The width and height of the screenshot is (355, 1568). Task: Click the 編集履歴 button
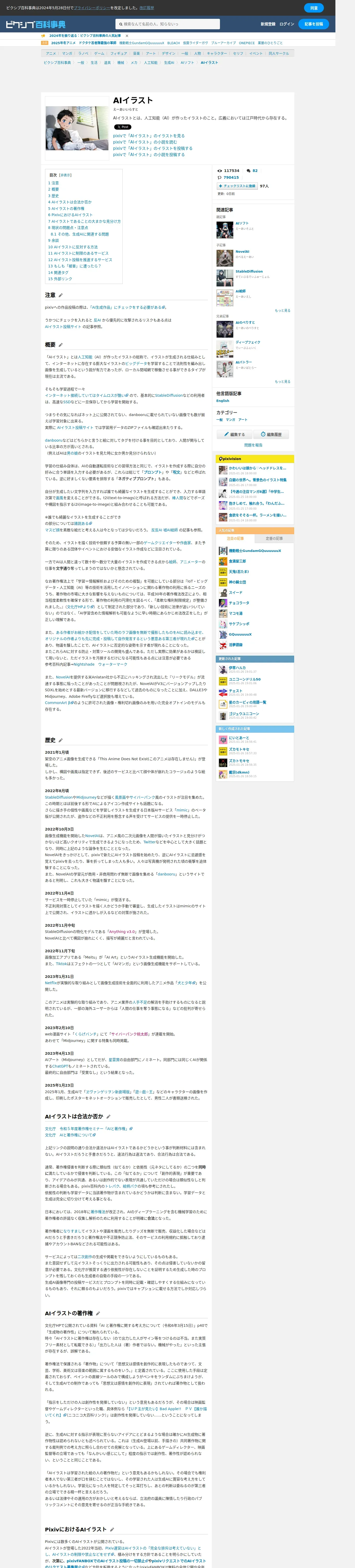(x=271, y=435)
